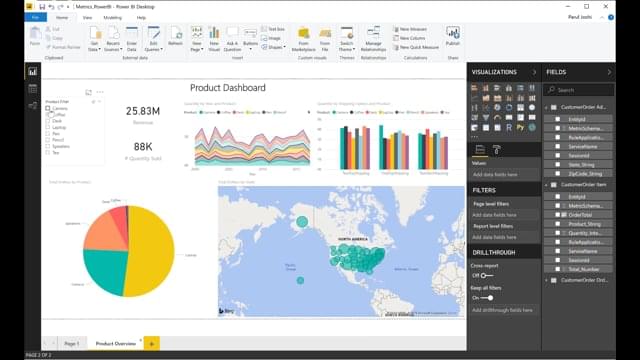Screen dimensions: 640x360
Task: Open the Modeling ribbon tab
Action: (x=112, y=18)
